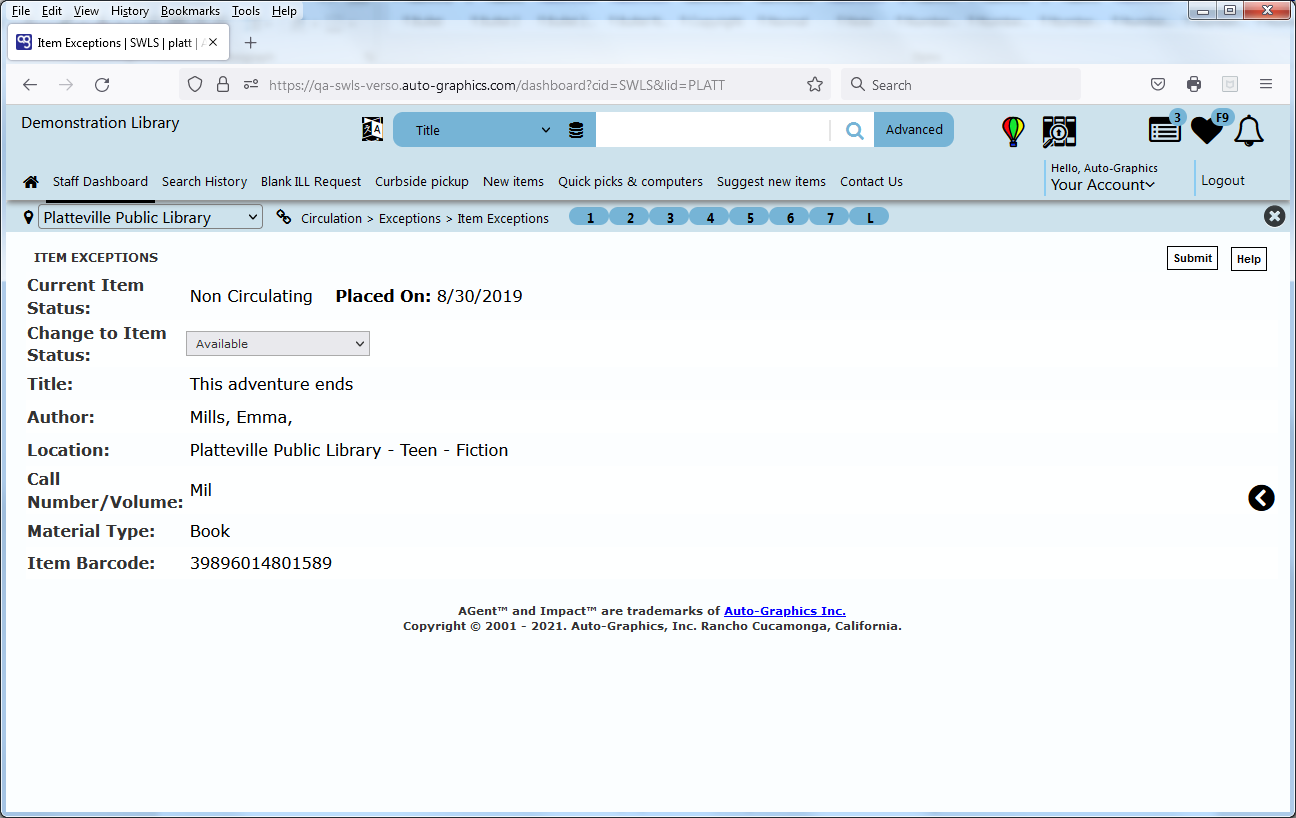
Task: Open Search History
Action: coord(204,182)
